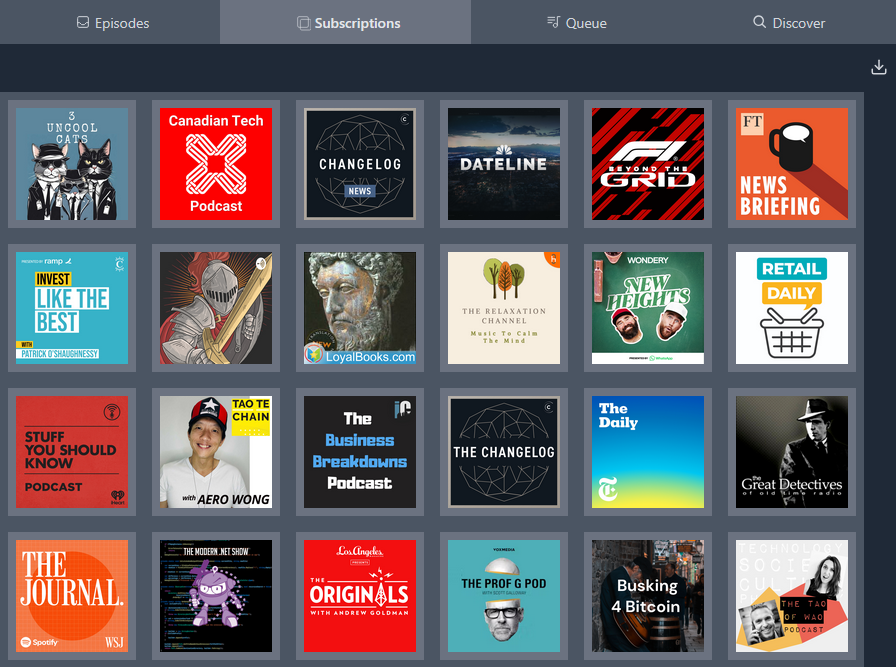Open the 3 Uncool Cats podcast
Viewport: 896px width, 667px height.
point(72,164)
